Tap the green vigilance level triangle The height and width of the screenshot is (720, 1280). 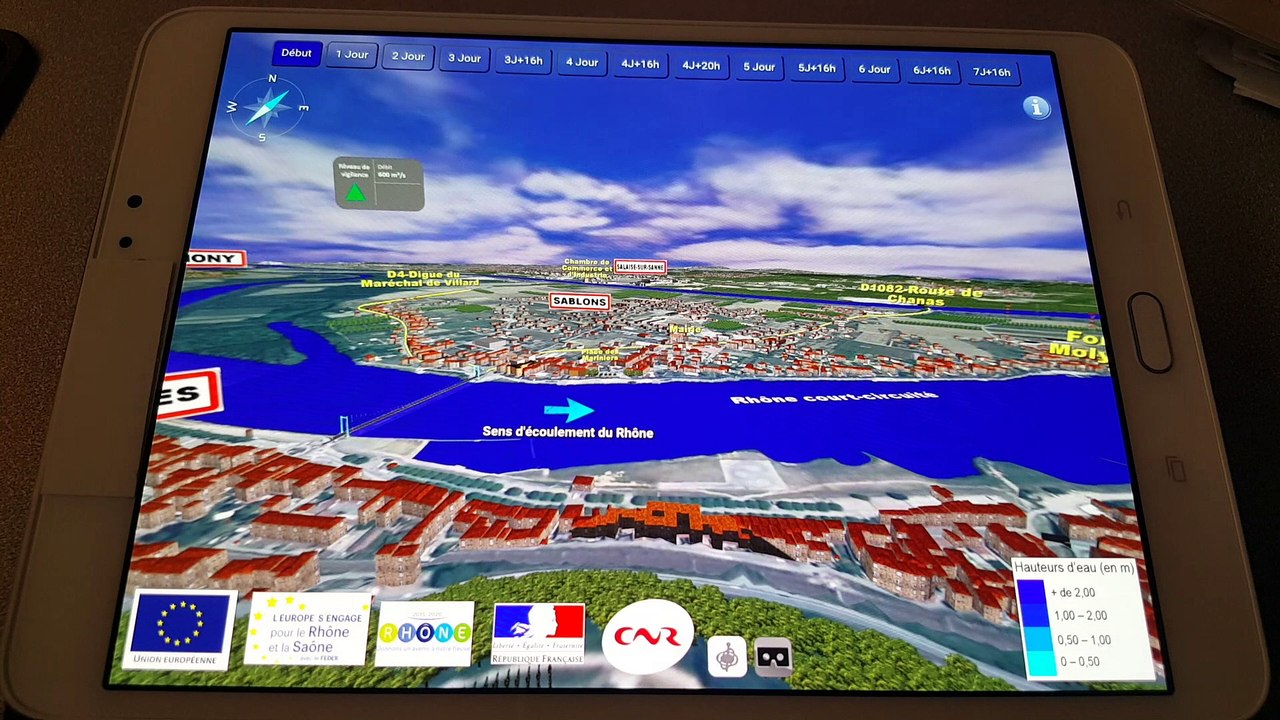click(354, 192)
